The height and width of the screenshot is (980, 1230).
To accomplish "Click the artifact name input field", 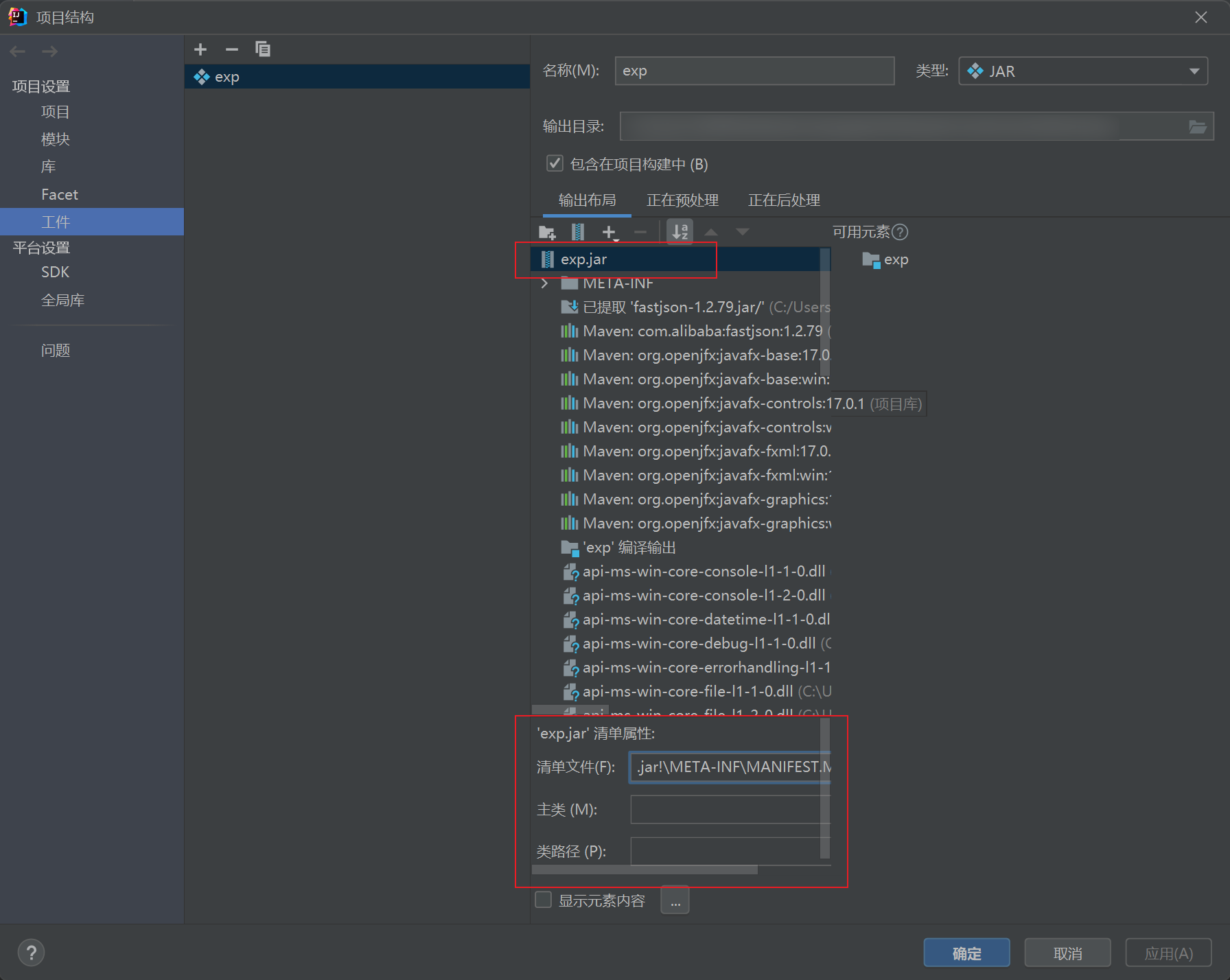I will click(755, 71).
